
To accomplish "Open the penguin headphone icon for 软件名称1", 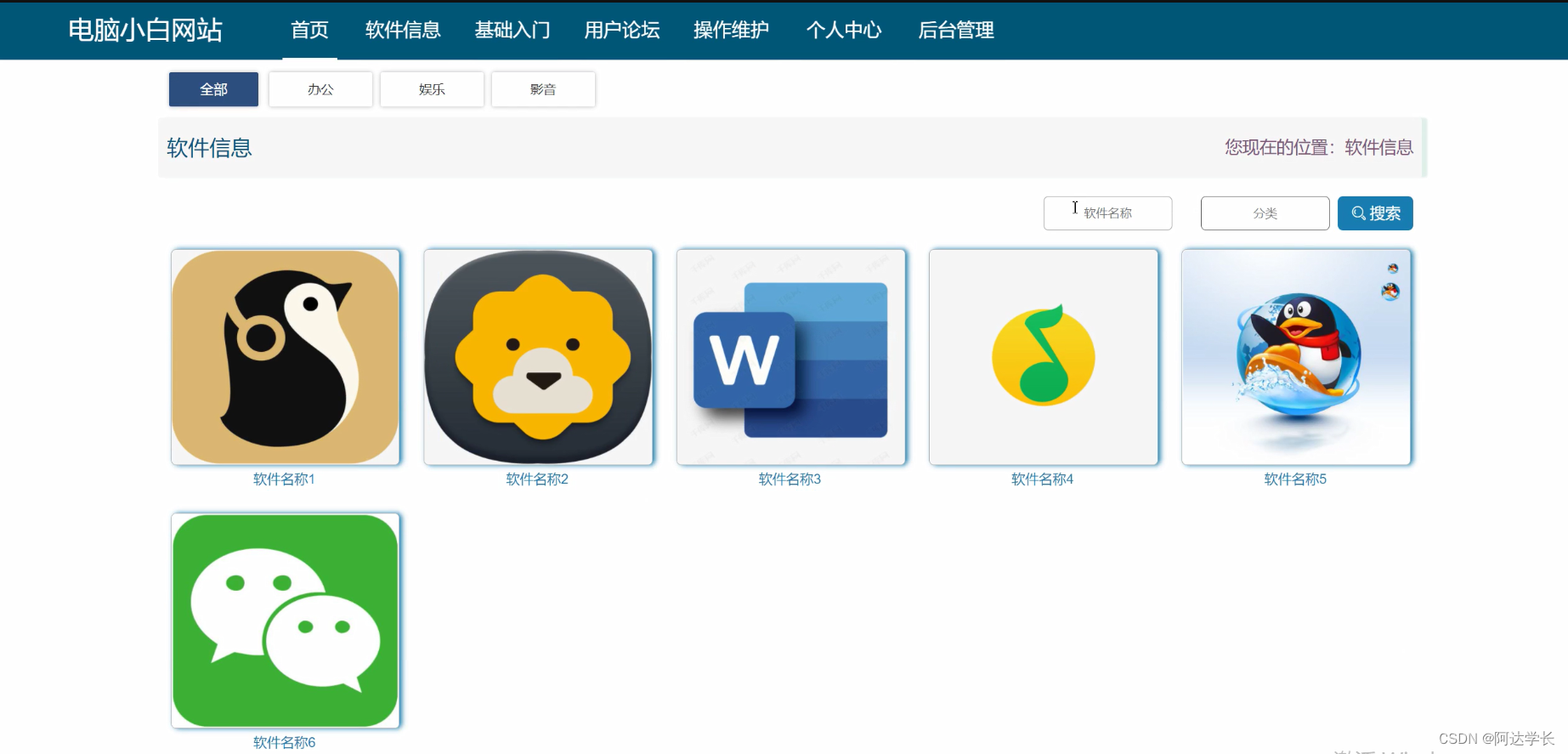I will (x=286, y=357).
